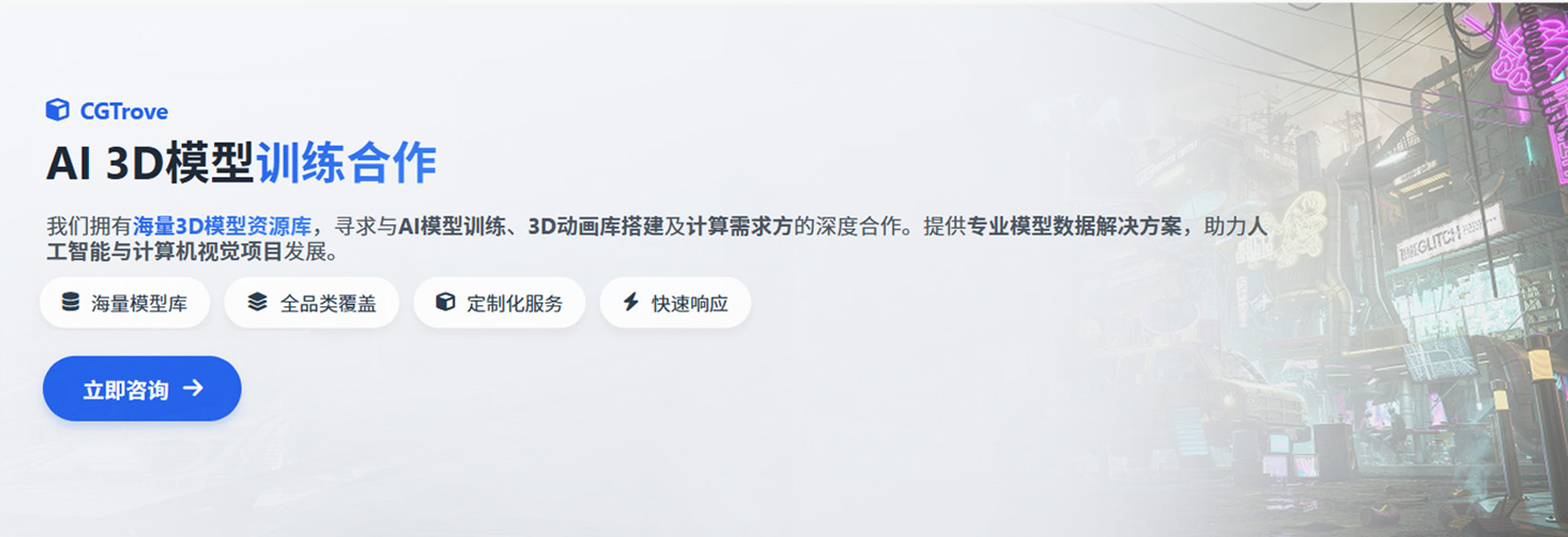Click the cube icon beside 定制化服务
This screenshot has height=537, width=1568.
(445, 302)
